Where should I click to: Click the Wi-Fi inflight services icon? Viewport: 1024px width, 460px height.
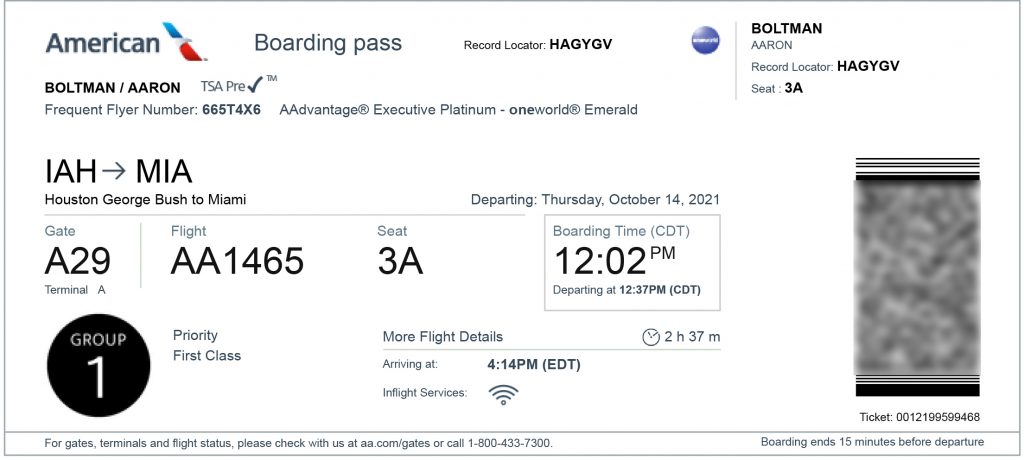coord(503,394)
